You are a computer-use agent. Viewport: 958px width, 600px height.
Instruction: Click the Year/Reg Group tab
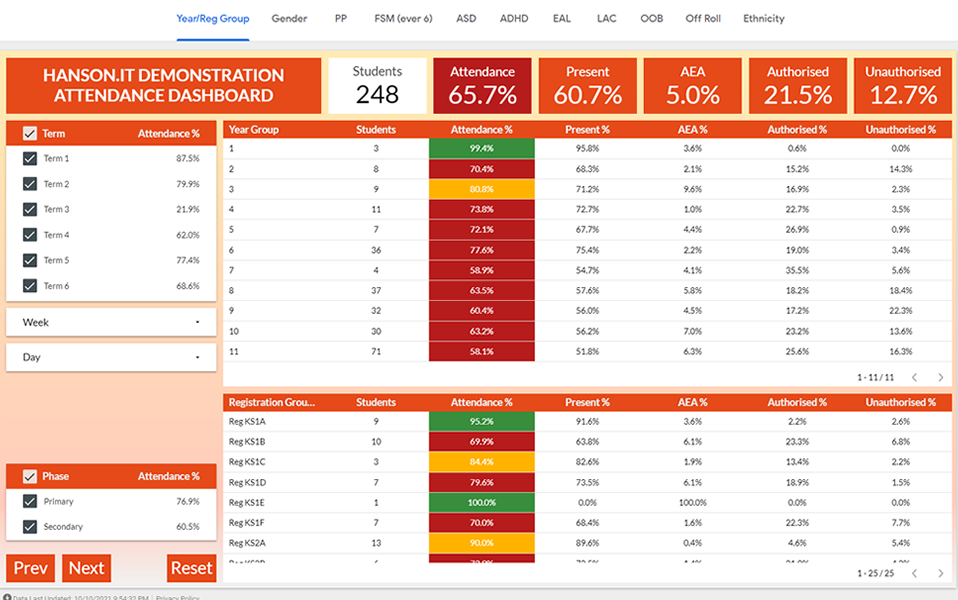point(213,18)
